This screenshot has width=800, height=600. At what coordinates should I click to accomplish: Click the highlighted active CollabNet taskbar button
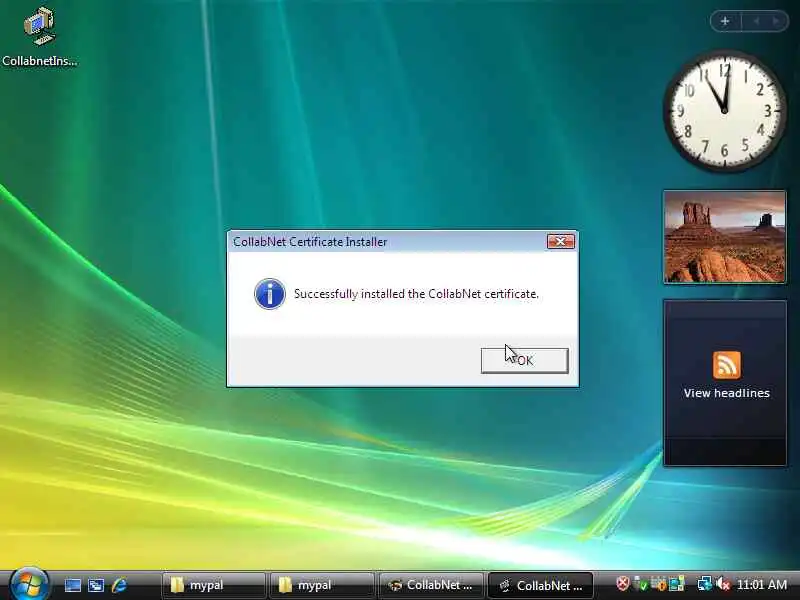[540, 585]
